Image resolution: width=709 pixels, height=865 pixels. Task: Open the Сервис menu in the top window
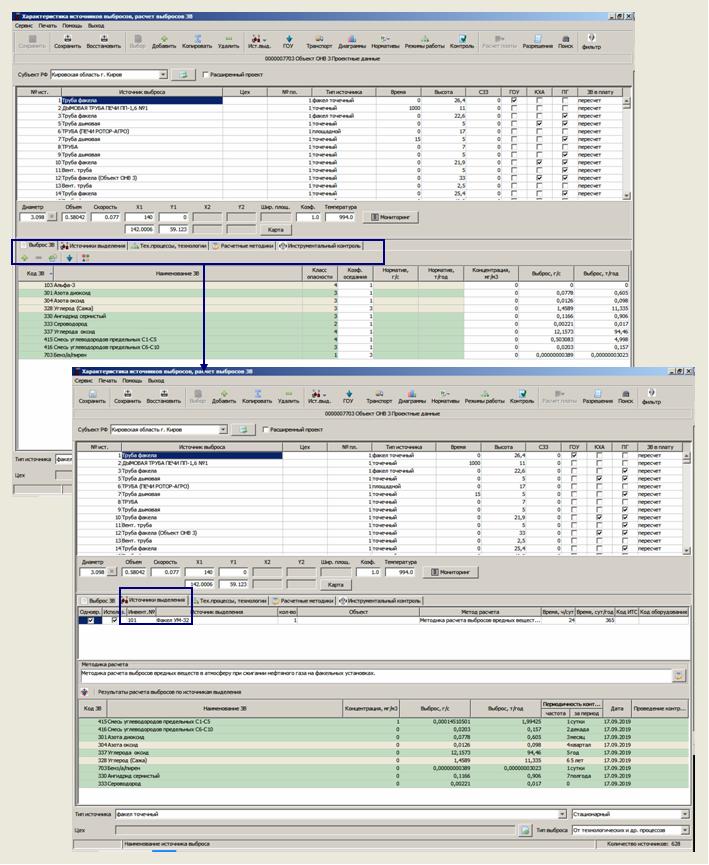tap(22, 24)
